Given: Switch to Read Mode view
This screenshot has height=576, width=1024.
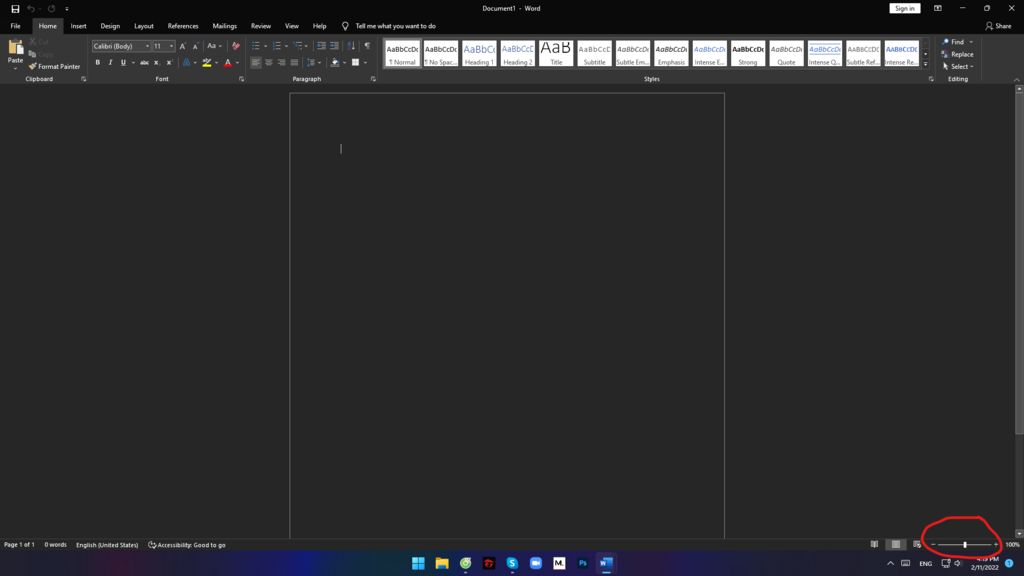Looking at the screenshot, I should (874, 544).
